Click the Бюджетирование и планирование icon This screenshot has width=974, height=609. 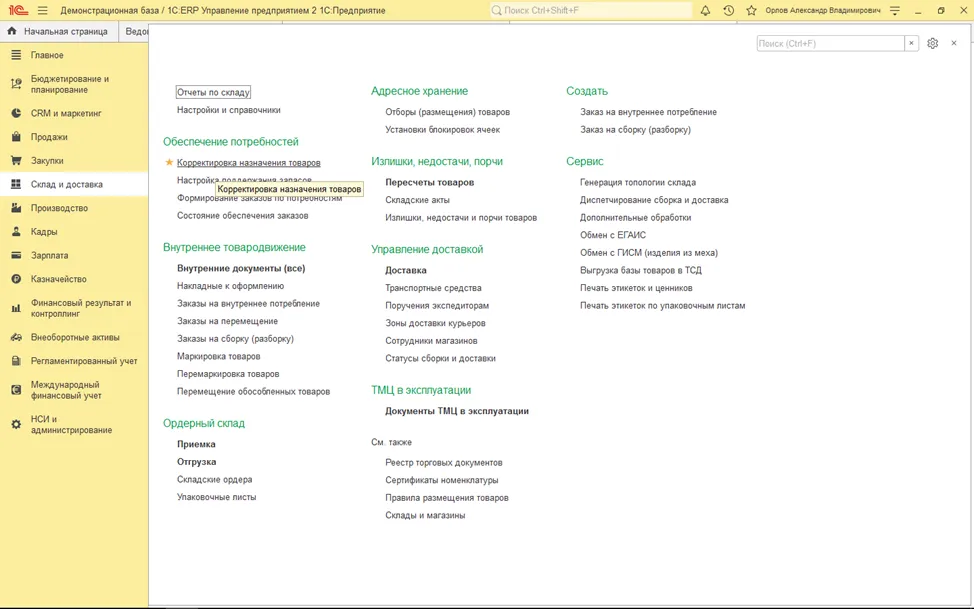[x=16, y=84]
